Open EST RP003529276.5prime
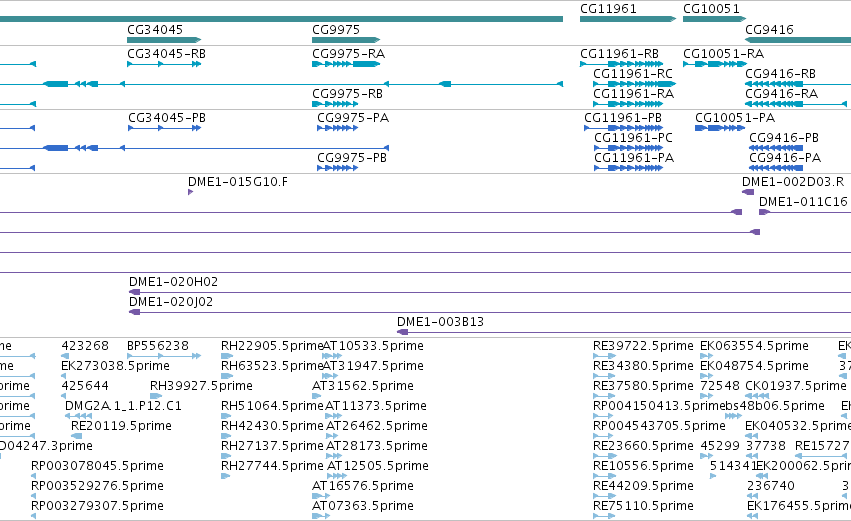This screenshot has width=851, height=521. pos(97,486)
